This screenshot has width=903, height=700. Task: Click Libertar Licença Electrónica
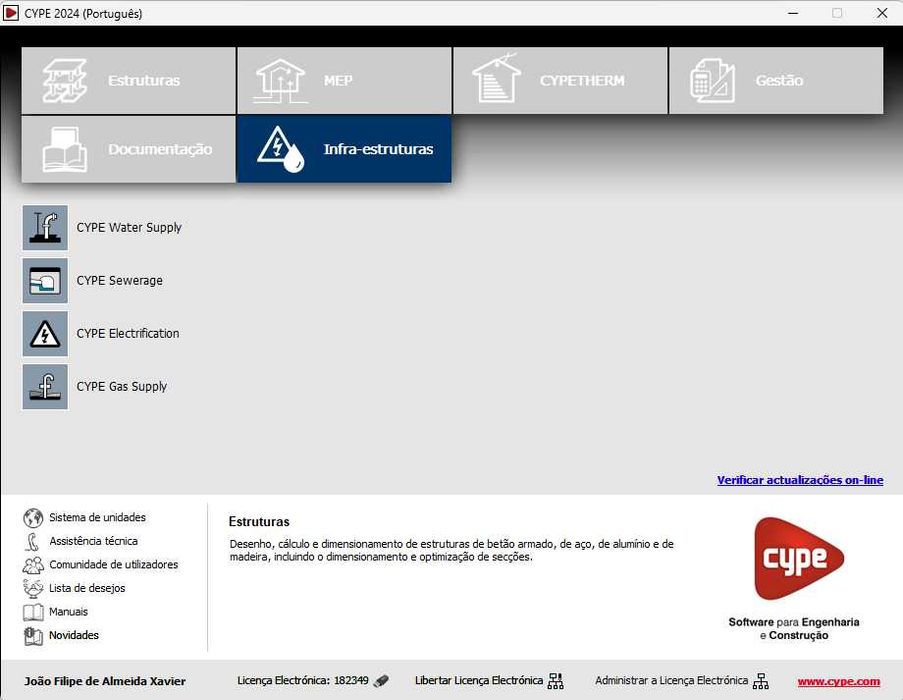coord(479,680)
